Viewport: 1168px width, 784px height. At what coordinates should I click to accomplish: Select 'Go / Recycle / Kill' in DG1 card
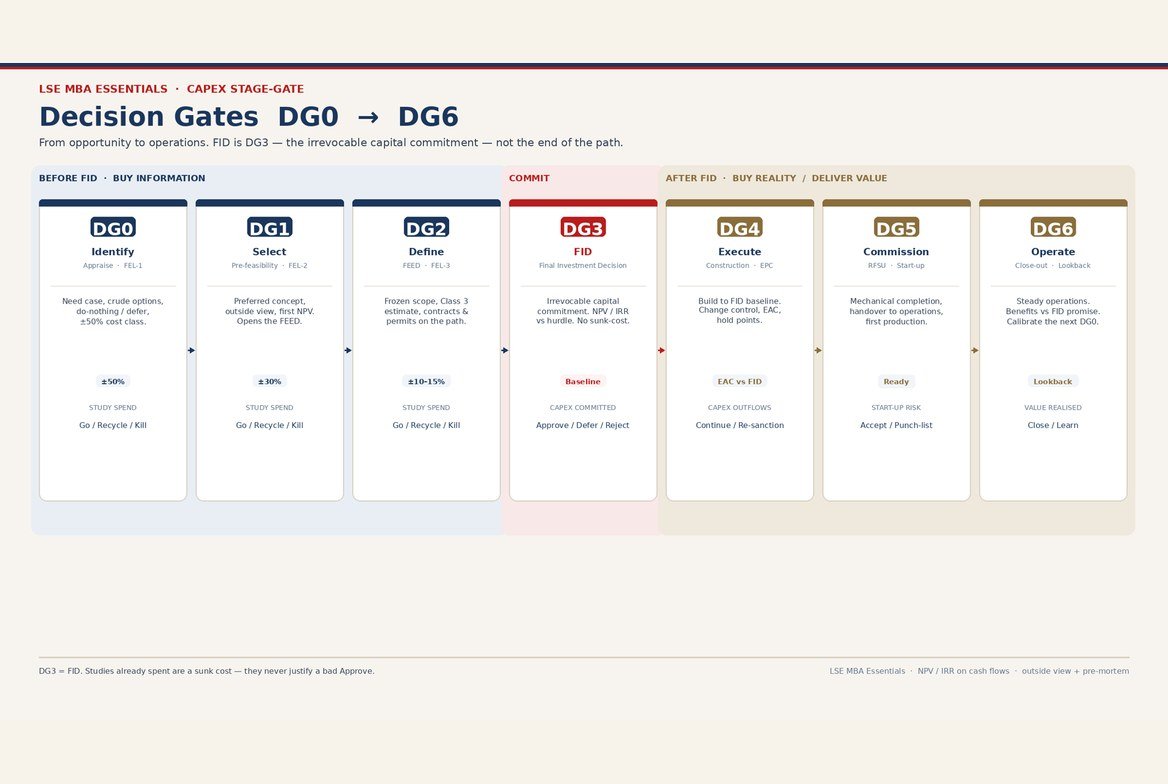pos(270,426)
